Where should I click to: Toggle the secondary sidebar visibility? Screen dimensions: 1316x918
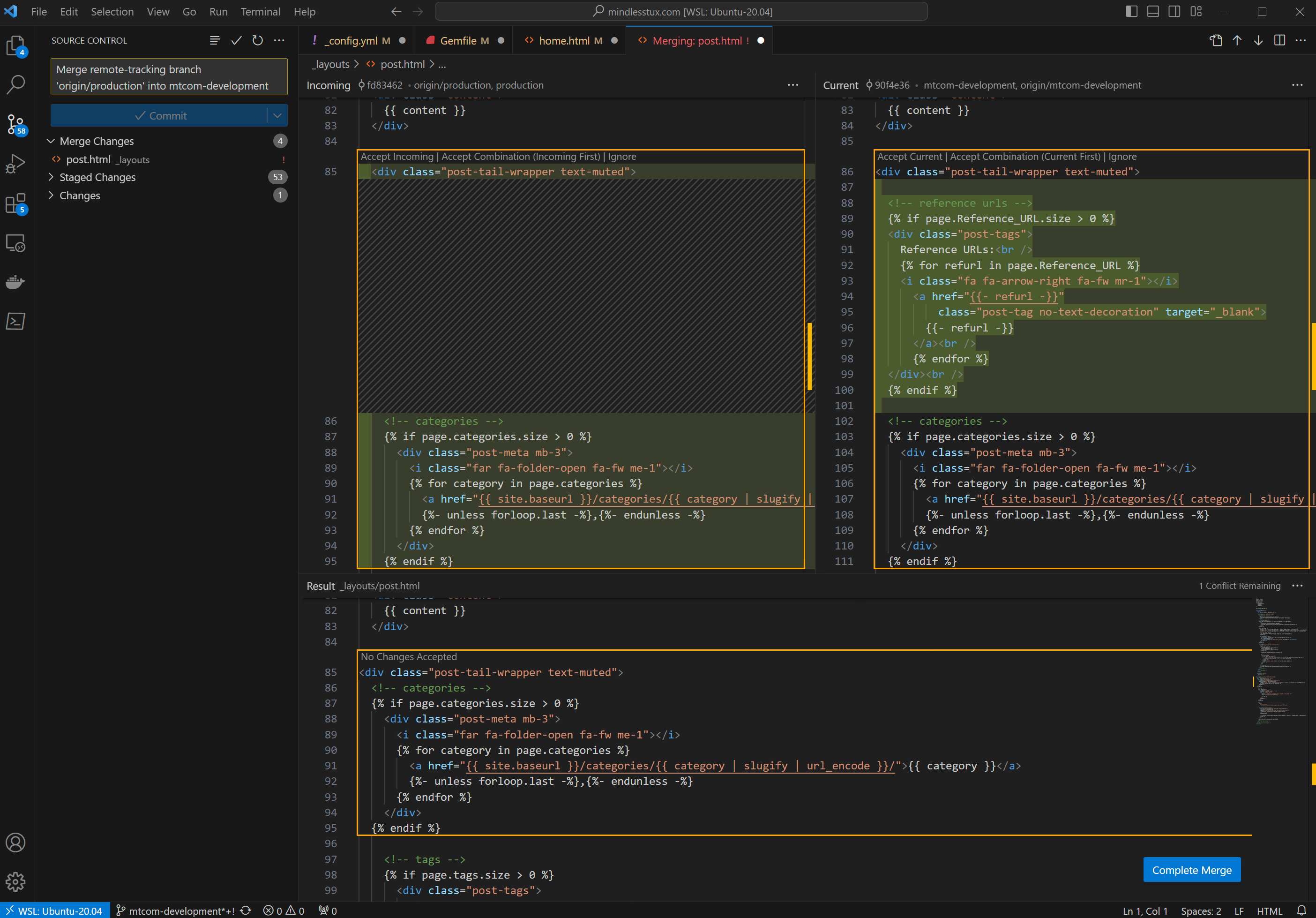click(x=1174, y=11)
